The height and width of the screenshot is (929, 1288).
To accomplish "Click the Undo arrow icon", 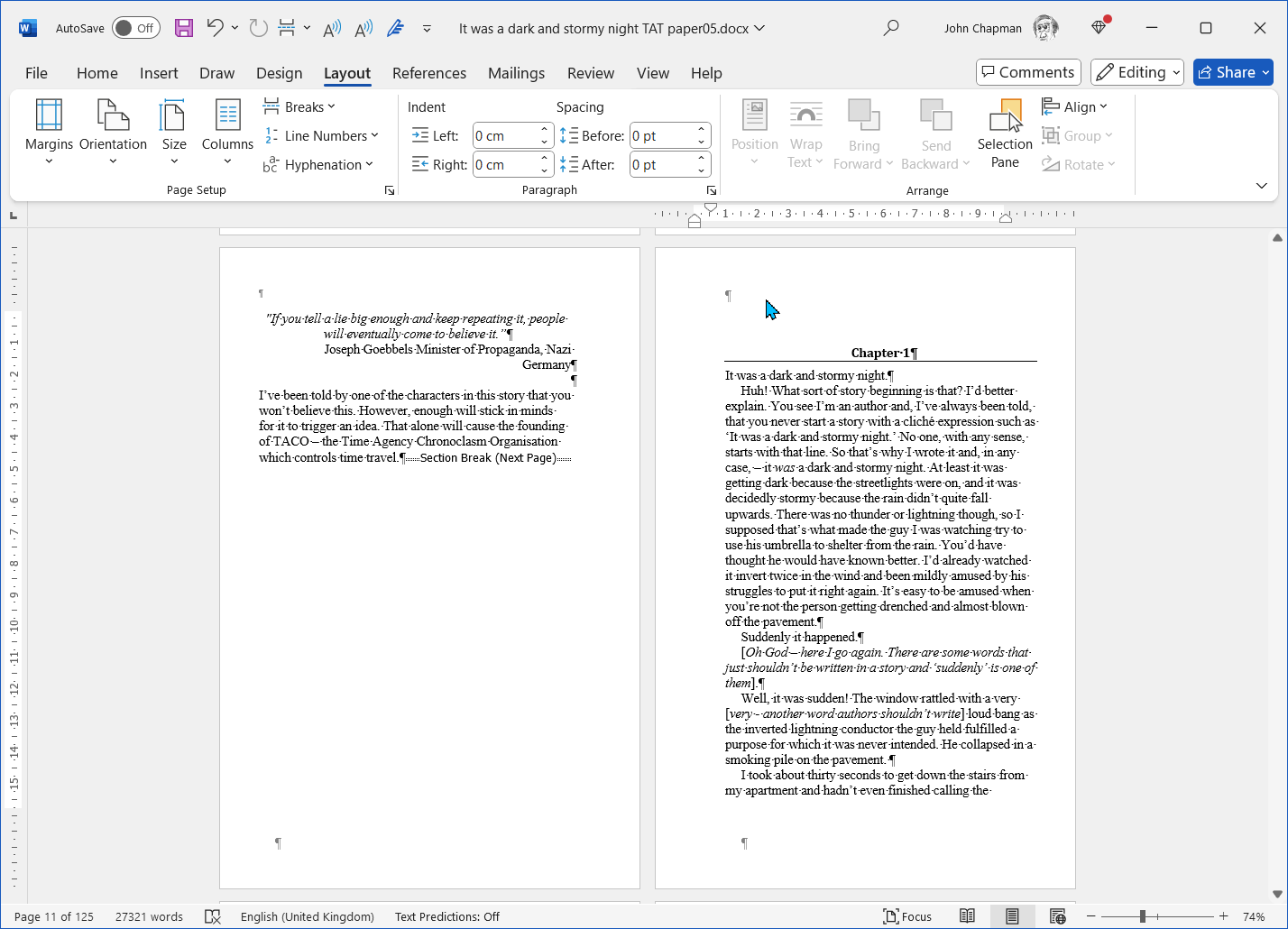I will coord(215,28).
